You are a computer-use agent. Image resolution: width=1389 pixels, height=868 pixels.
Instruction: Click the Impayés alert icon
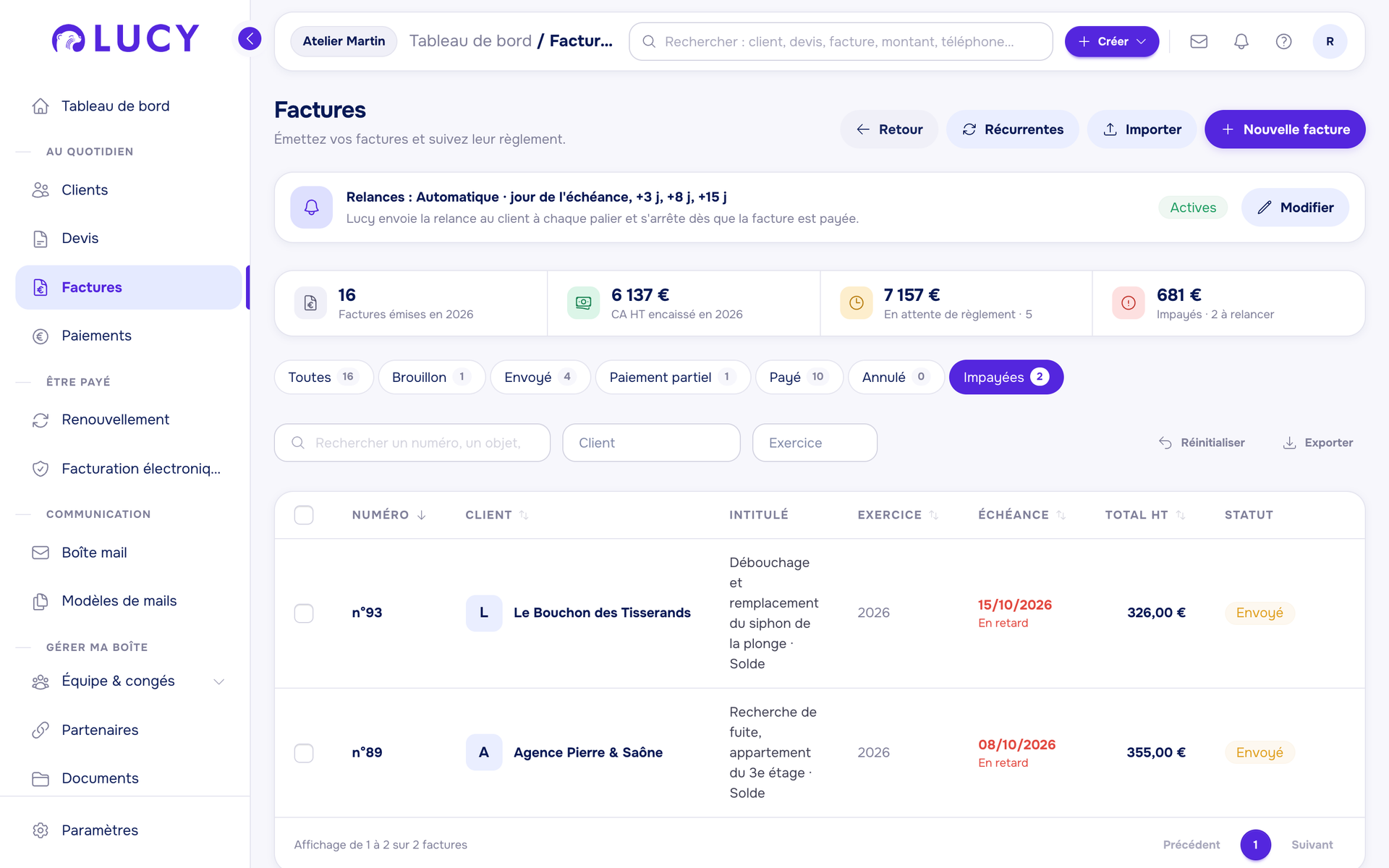pos(1129,303)
